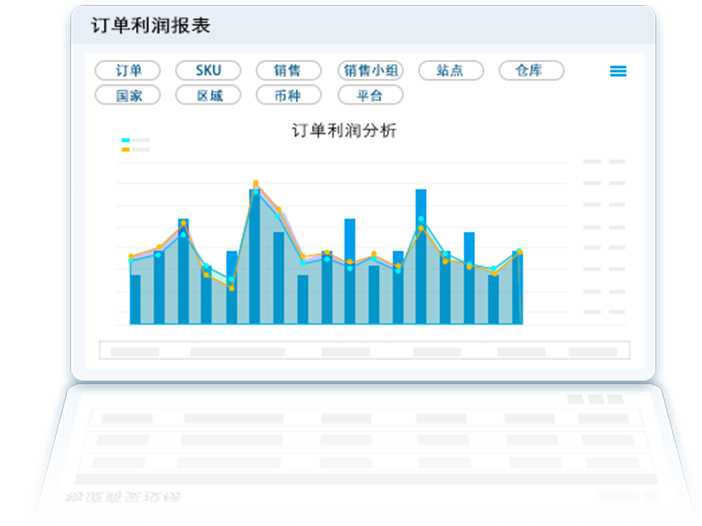Click the 订单利润报表 panel title

click(150, 26)
